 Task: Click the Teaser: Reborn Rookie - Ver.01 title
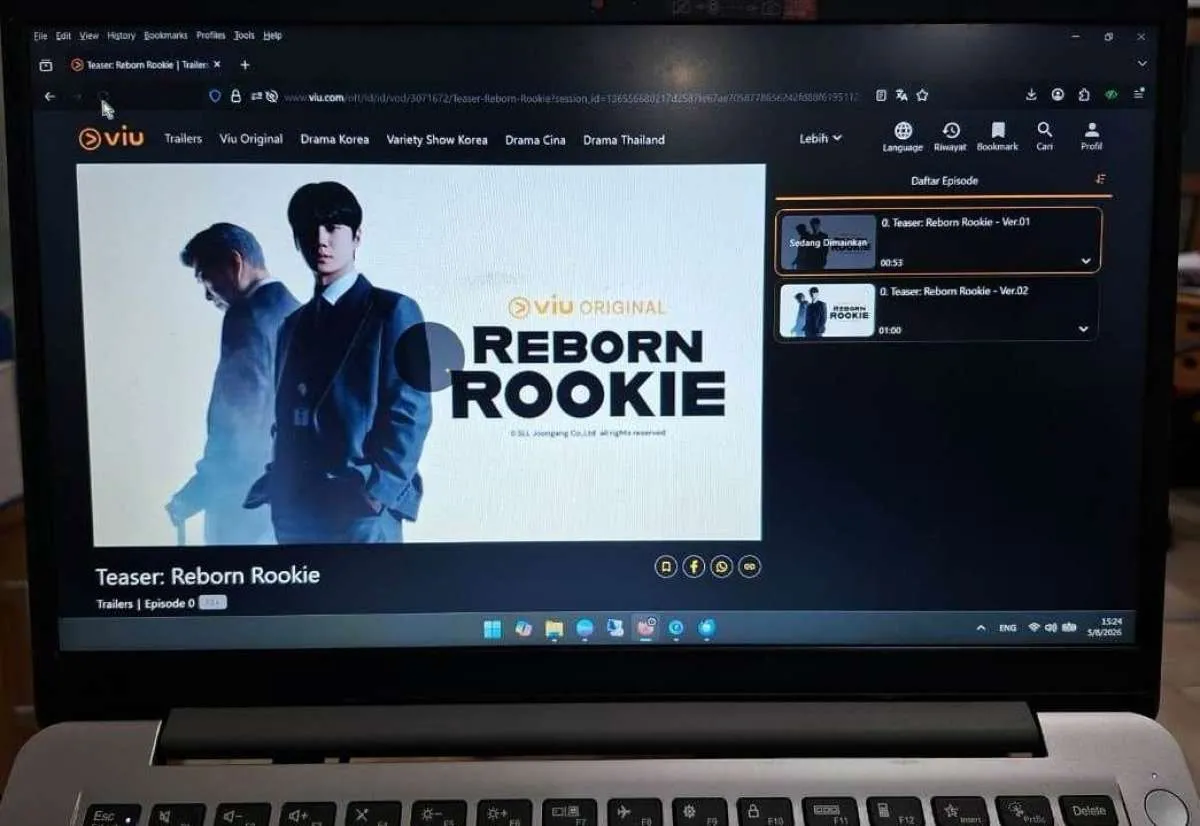[x=955, y=222]
